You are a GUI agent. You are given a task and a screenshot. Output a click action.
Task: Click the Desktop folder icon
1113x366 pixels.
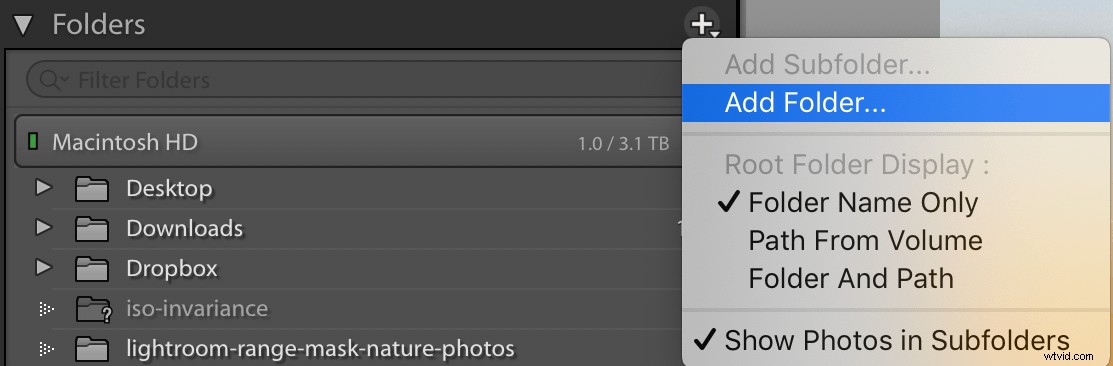[x=92, y=189]
